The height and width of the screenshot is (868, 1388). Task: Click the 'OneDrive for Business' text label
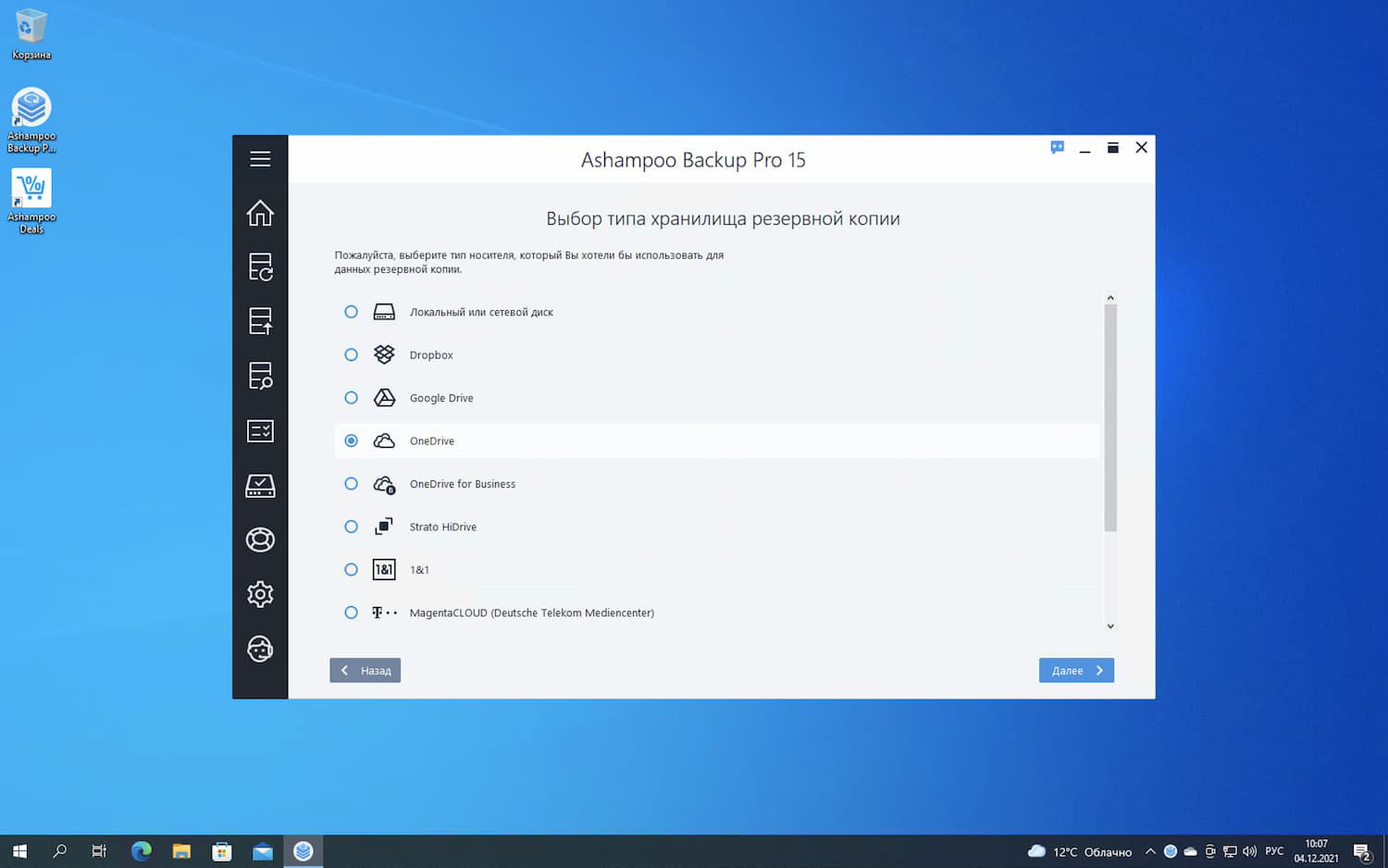pos(463,484)
